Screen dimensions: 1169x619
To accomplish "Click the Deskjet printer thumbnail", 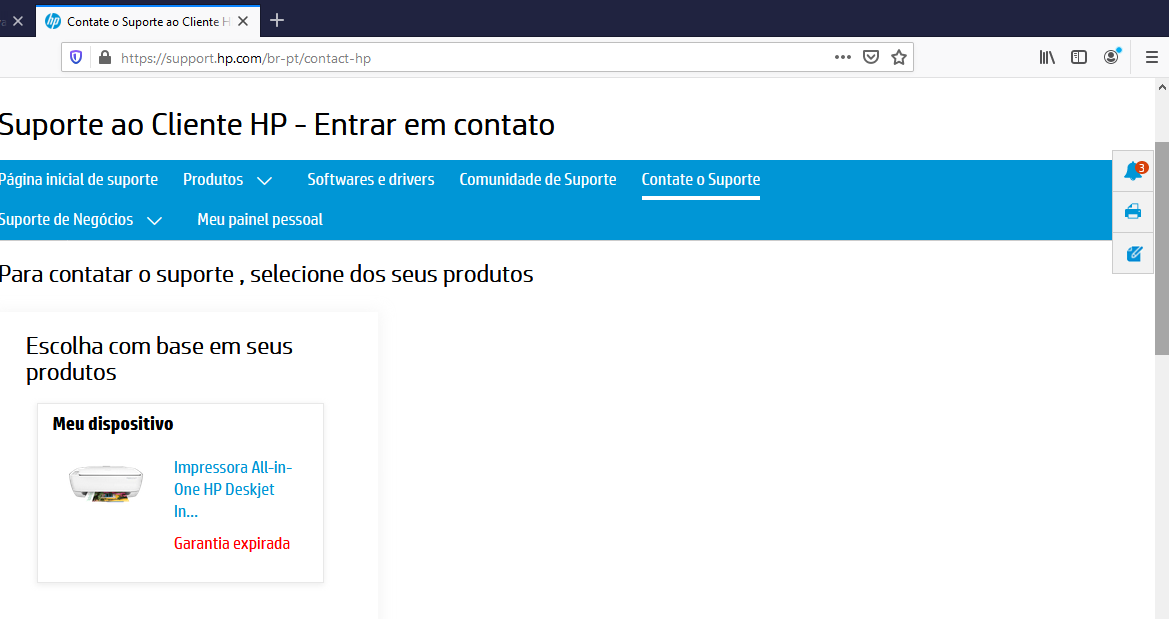I will (106, 483).
